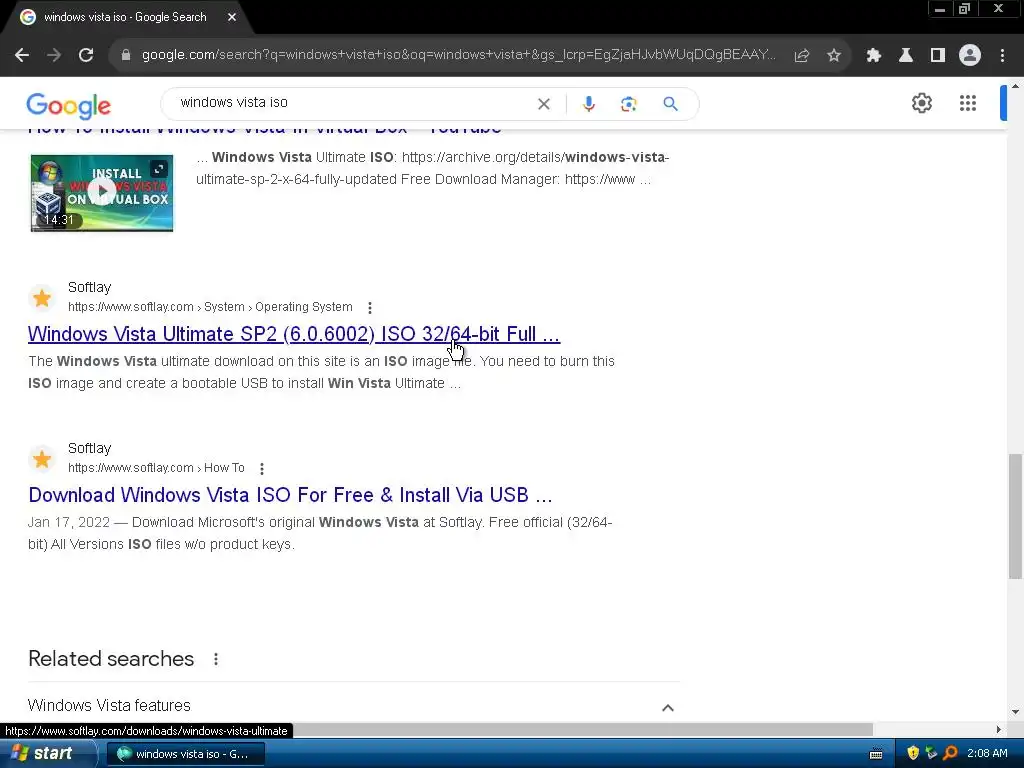Start voice search with microphone icon
Image resolution: width=1024 pixels, height=768 pixels.
point(588,104)
